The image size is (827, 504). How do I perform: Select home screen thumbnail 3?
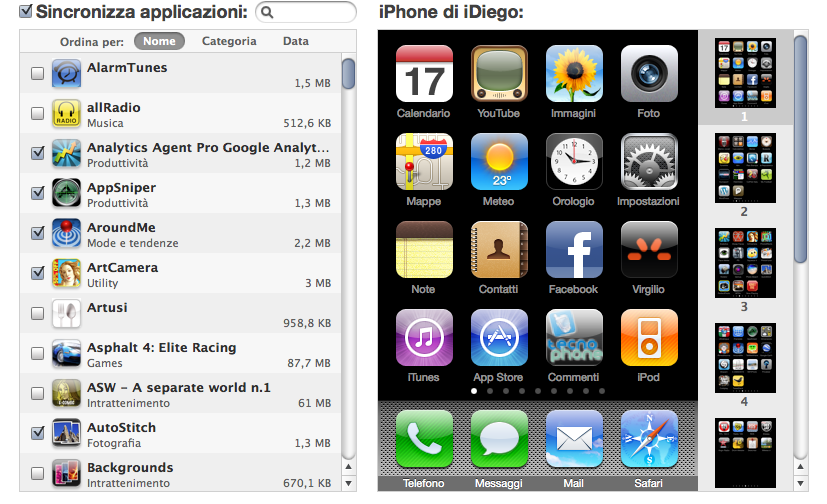coord(744,264)
